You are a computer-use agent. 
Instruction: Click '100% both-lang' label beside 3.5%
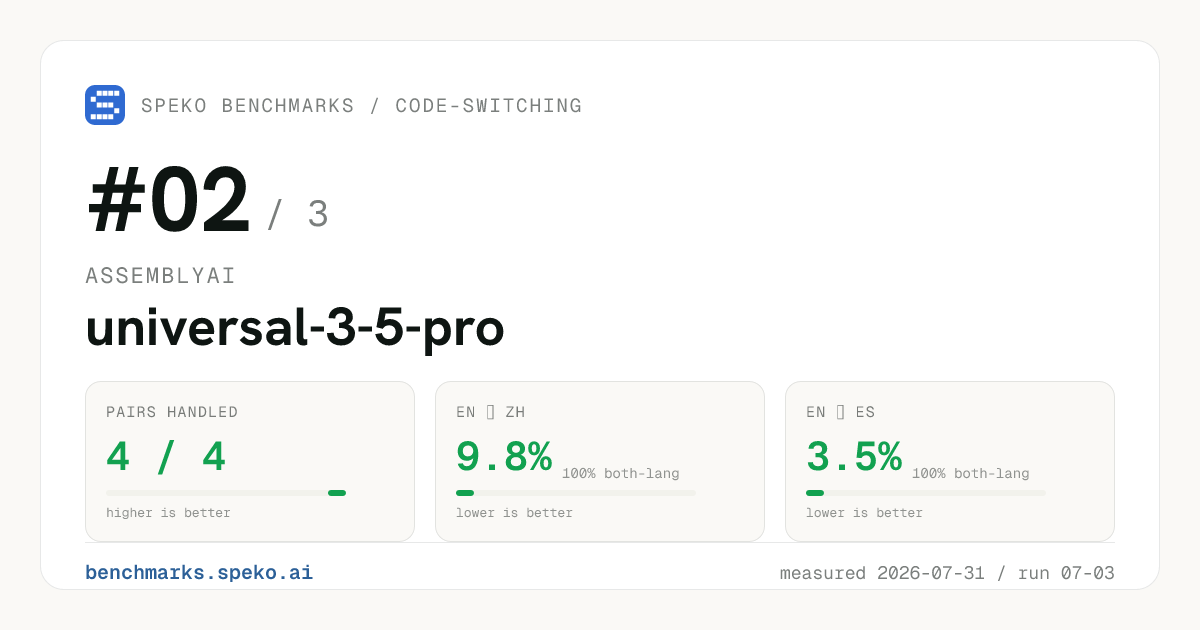click(x=970, y=473)
